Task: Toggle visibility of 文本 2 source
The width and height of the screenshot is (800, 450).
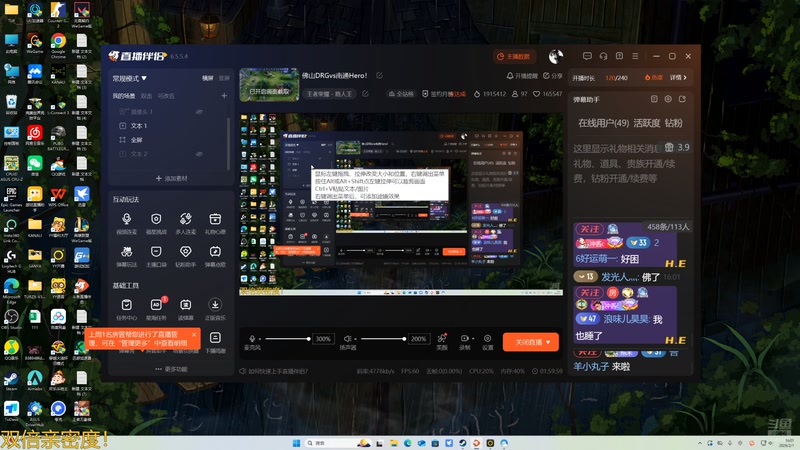Action: [199, 154]
